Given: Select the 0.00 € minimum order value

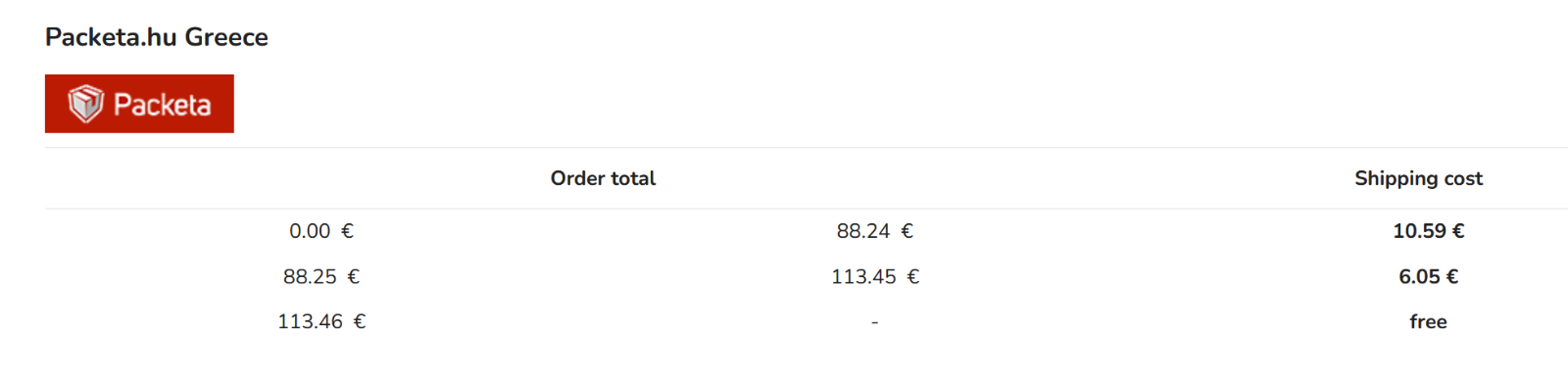Looking at the screenshot, I should click(x=321, y=231).
